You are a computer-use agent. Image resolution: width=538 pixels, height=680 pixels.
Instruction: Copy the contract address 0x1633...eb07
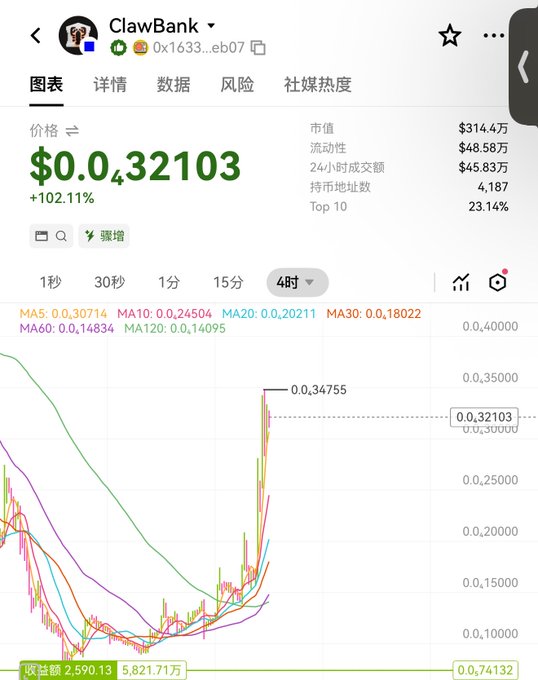point(258,47)
